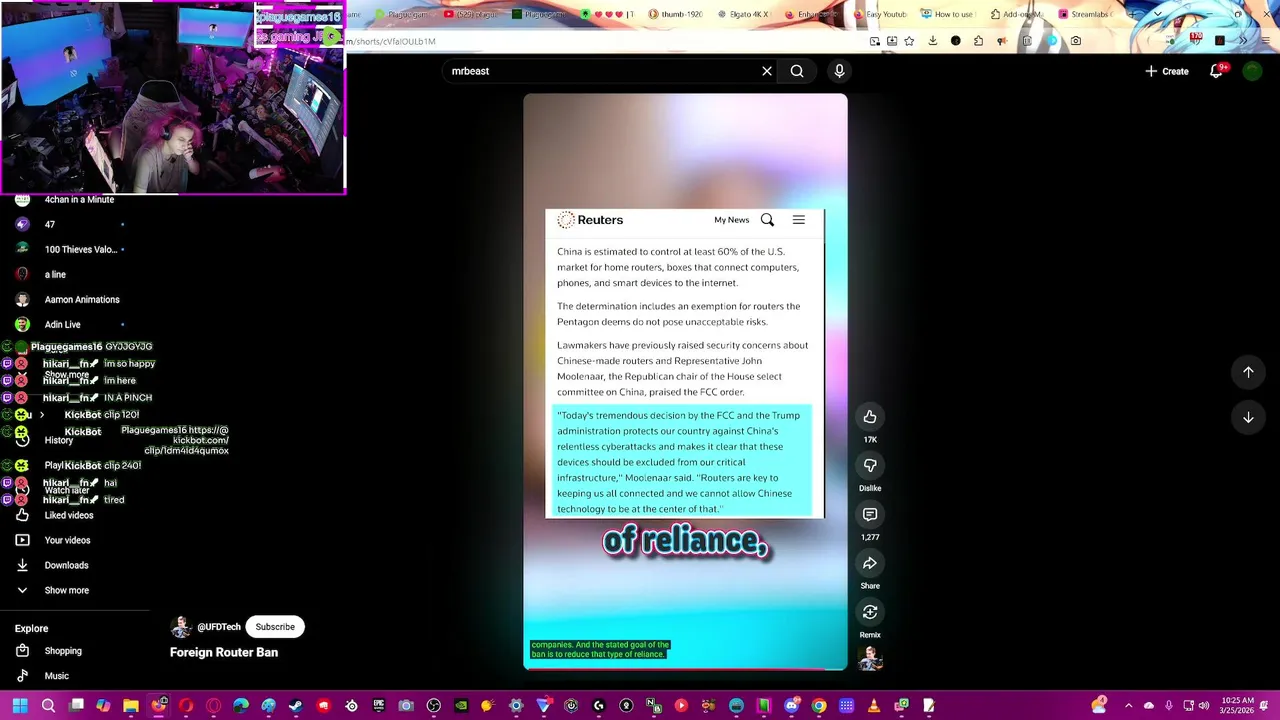Click the Reuters logo in the video

pyautogui.click(x=591, y=220)
